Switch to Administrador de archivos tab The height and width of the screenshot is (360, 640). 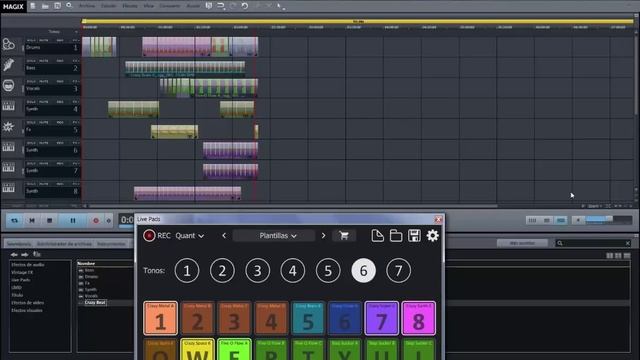click(x=64, y=244)
